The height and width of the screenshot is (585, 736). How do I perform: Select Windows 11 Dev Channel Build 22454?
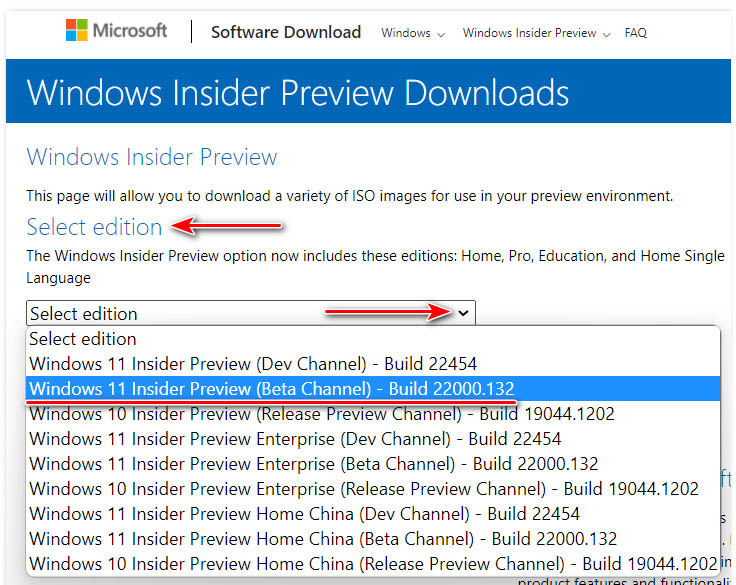(373, 364)
